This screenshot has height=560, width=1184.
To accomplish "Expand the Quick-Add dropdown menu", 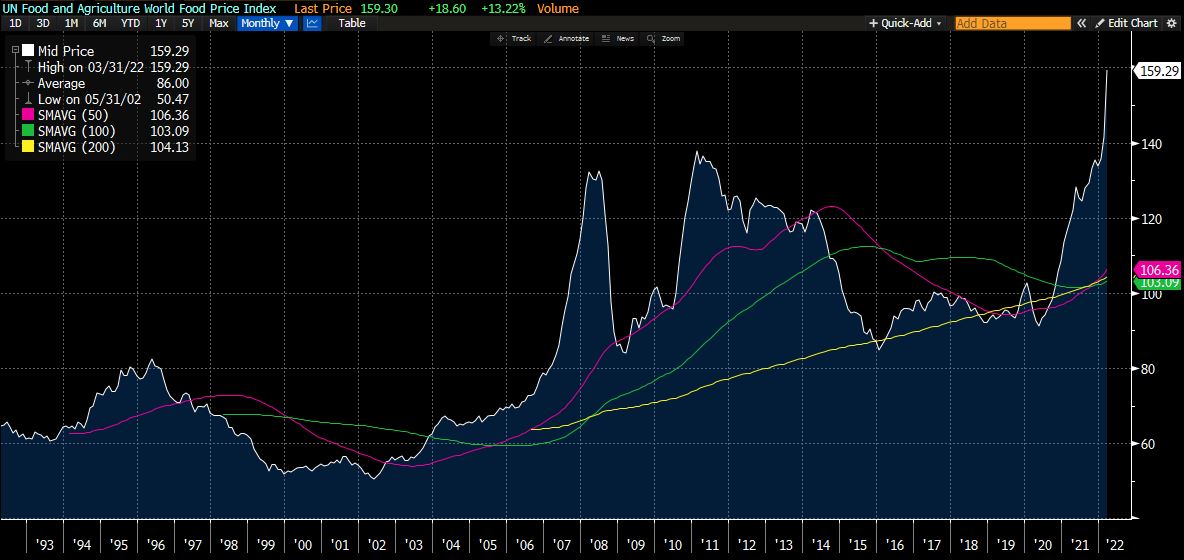I will [906, 23].
